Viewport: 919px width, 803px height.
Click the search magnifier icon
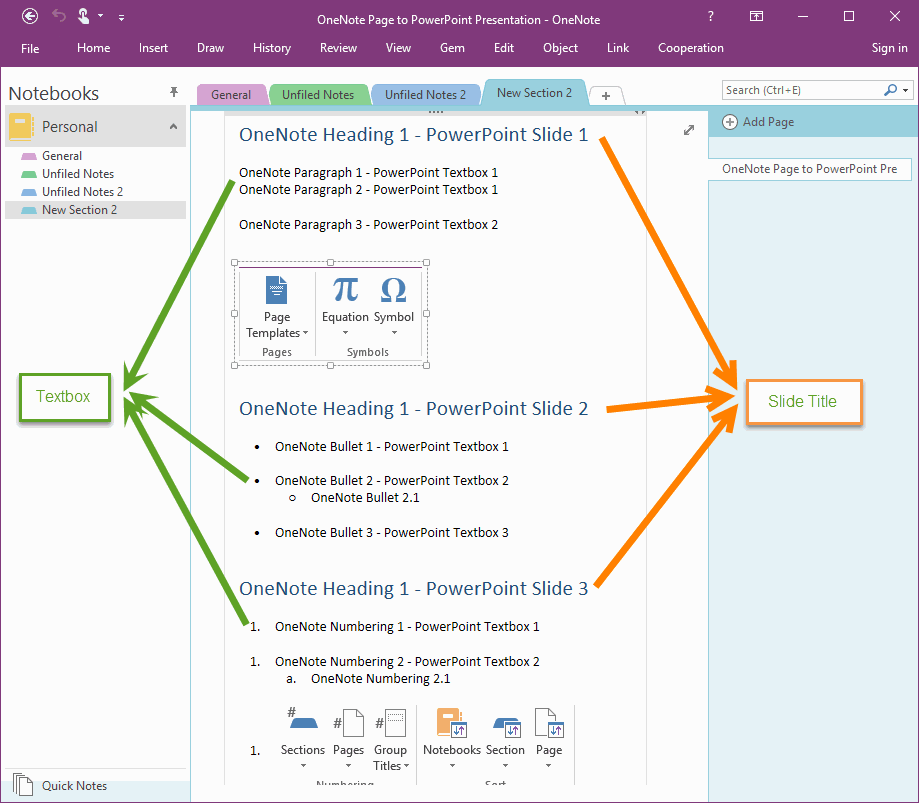(x=890, y=90)
